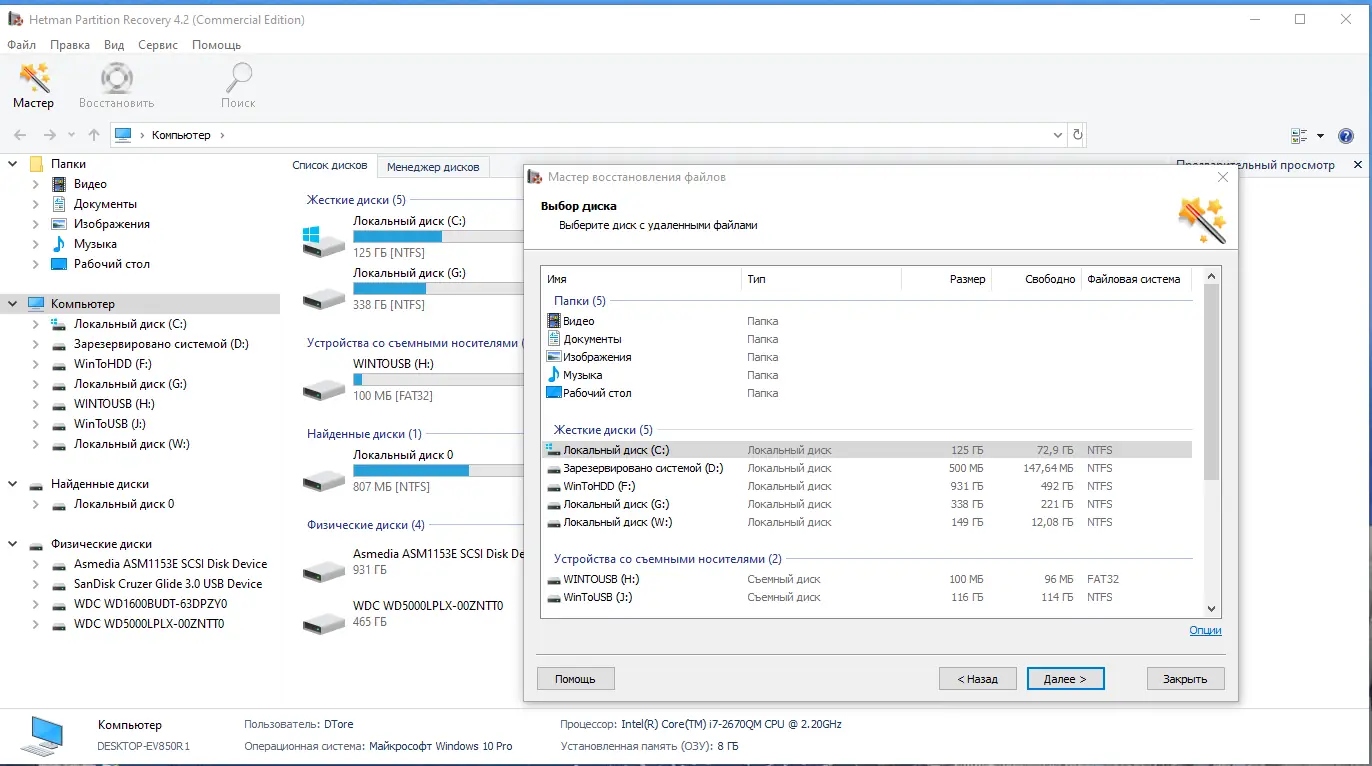Click the SanDisk Cruzer Glide drive icon in the tree
This screenshot has height=766, width=1372.
point(59,584)
